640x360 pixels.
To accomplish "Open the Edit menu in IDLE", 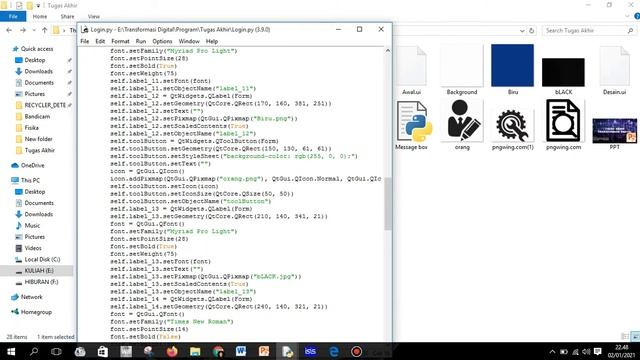I will [x=100, y=41].
